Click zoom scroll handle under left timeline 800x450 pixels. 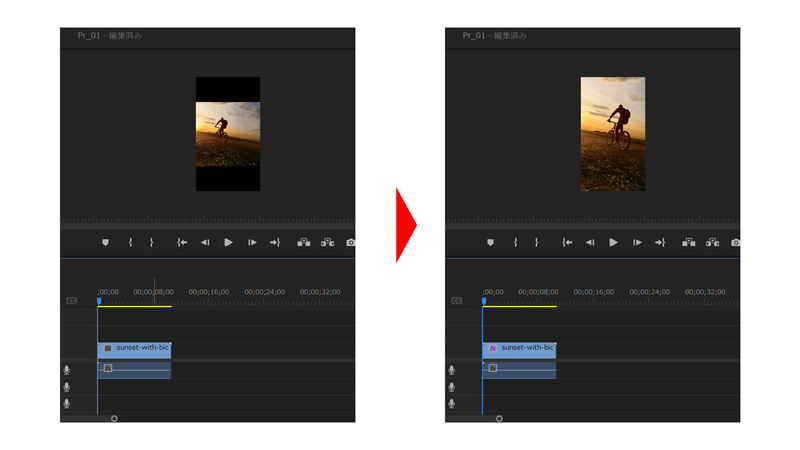[114, 418]
